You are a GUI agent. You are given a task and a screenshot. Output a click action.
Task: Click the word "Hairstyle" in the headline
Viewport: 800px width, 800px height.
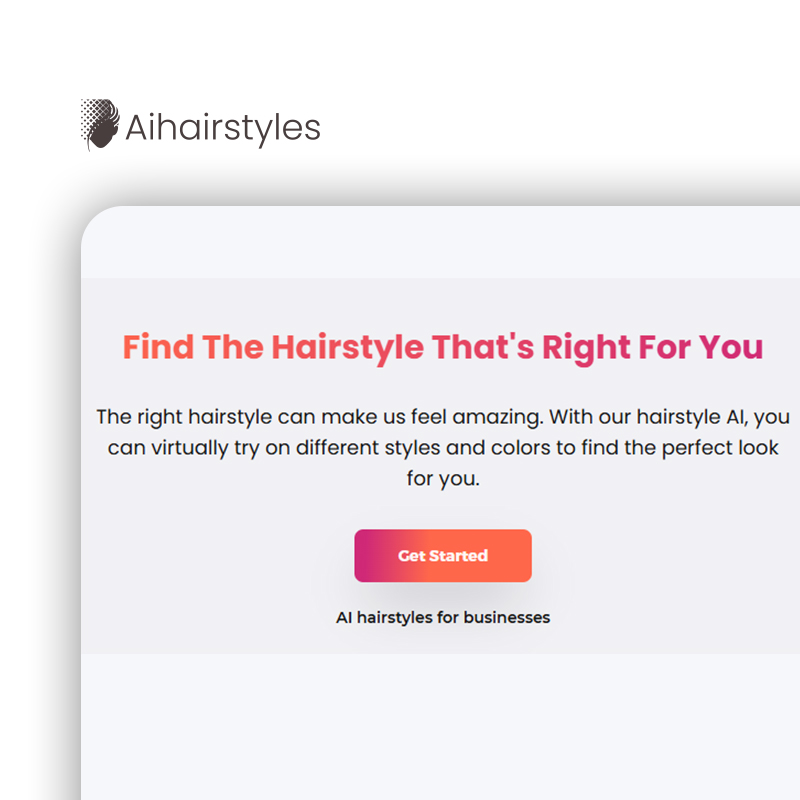pyautogui.click(x=347, y=348)
